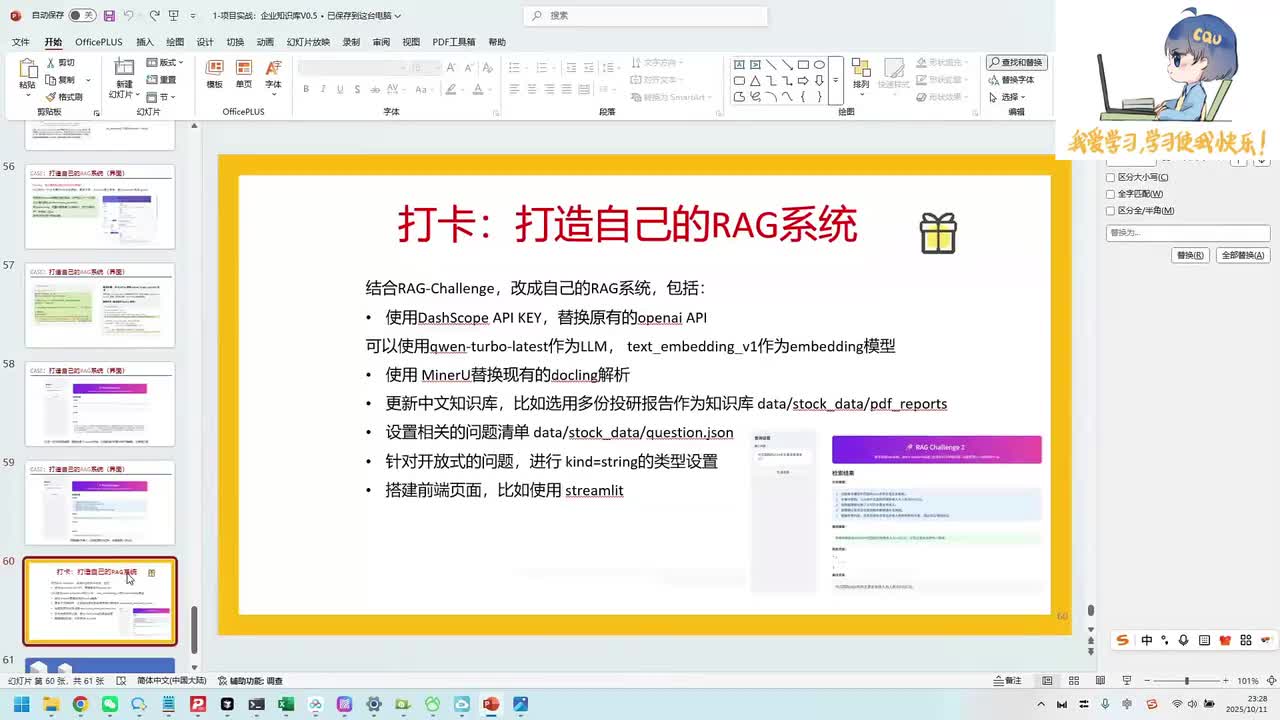Click the Undo icon in title bar
Image resolution: width=1280 pixels, height=720 pixels.
pyautogui.click(x=130, y=16)
